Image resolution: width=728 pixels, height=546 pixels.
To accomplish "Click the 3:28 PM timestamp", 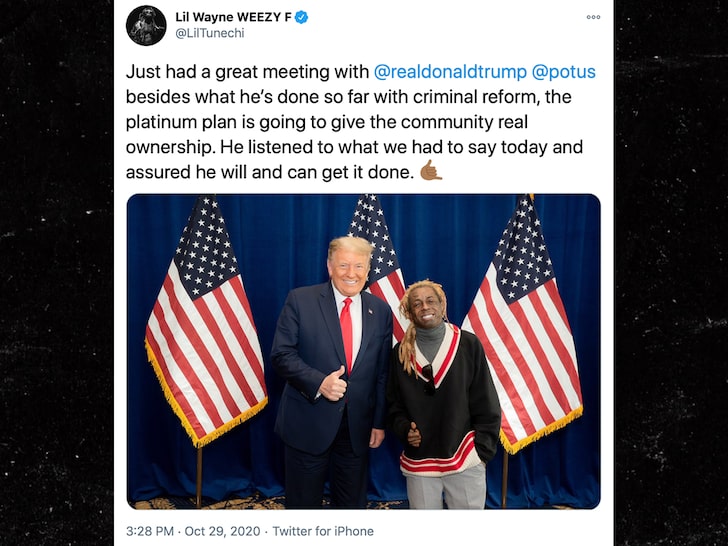I will pyautogui.click(x=150, y=531).
